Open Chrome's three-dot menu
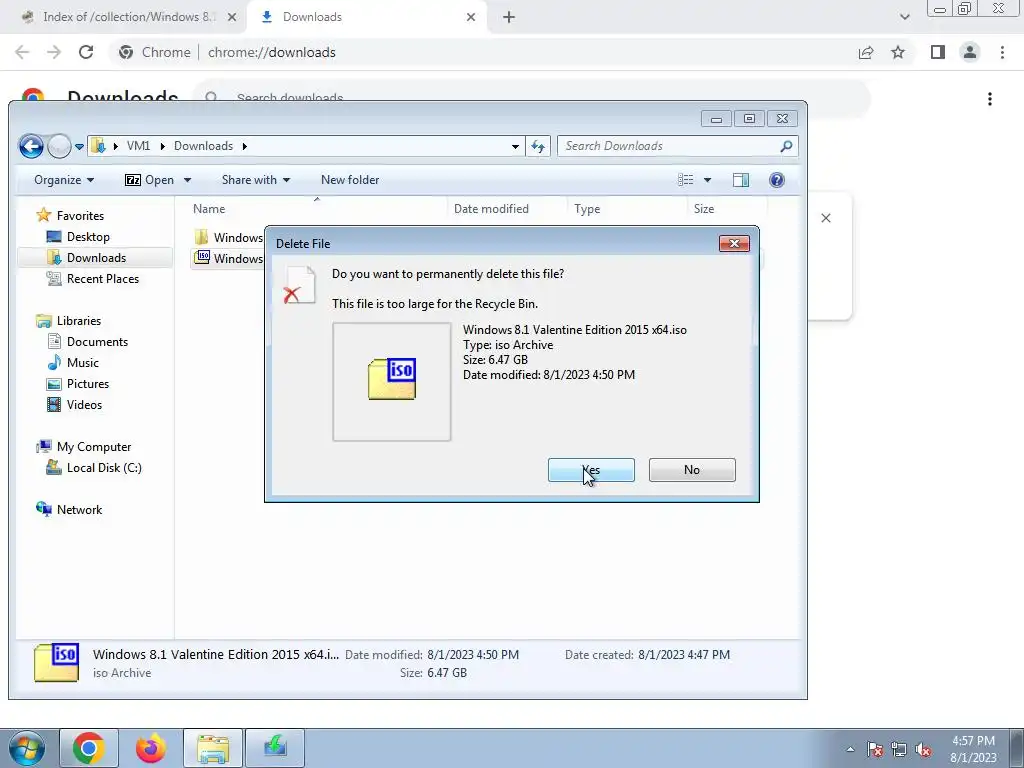 (x=1002, y=52)
